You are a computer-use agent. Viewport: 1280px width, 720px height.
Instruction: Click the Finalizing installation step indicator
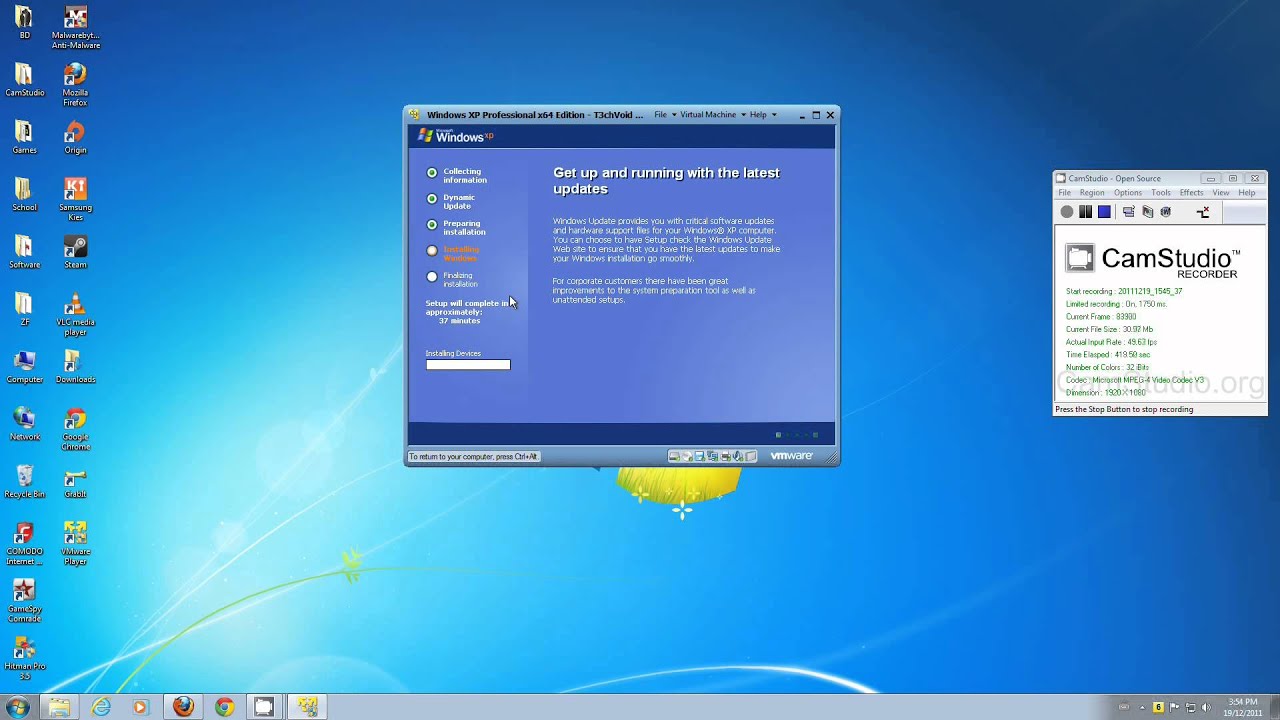[x=432, y=276]
